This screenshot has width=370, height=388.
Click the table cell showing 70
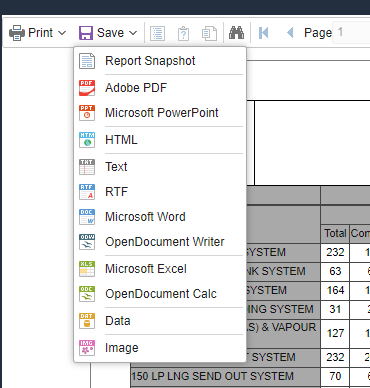[x=335, y=376]
